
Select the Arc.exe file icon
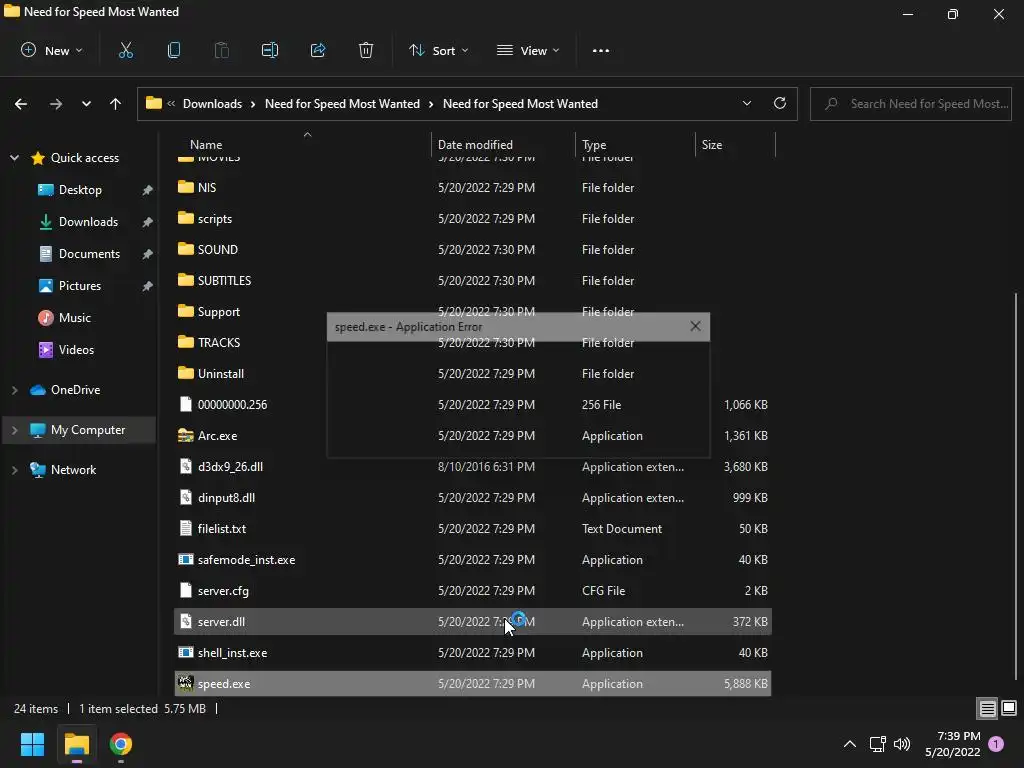point(185,436)
